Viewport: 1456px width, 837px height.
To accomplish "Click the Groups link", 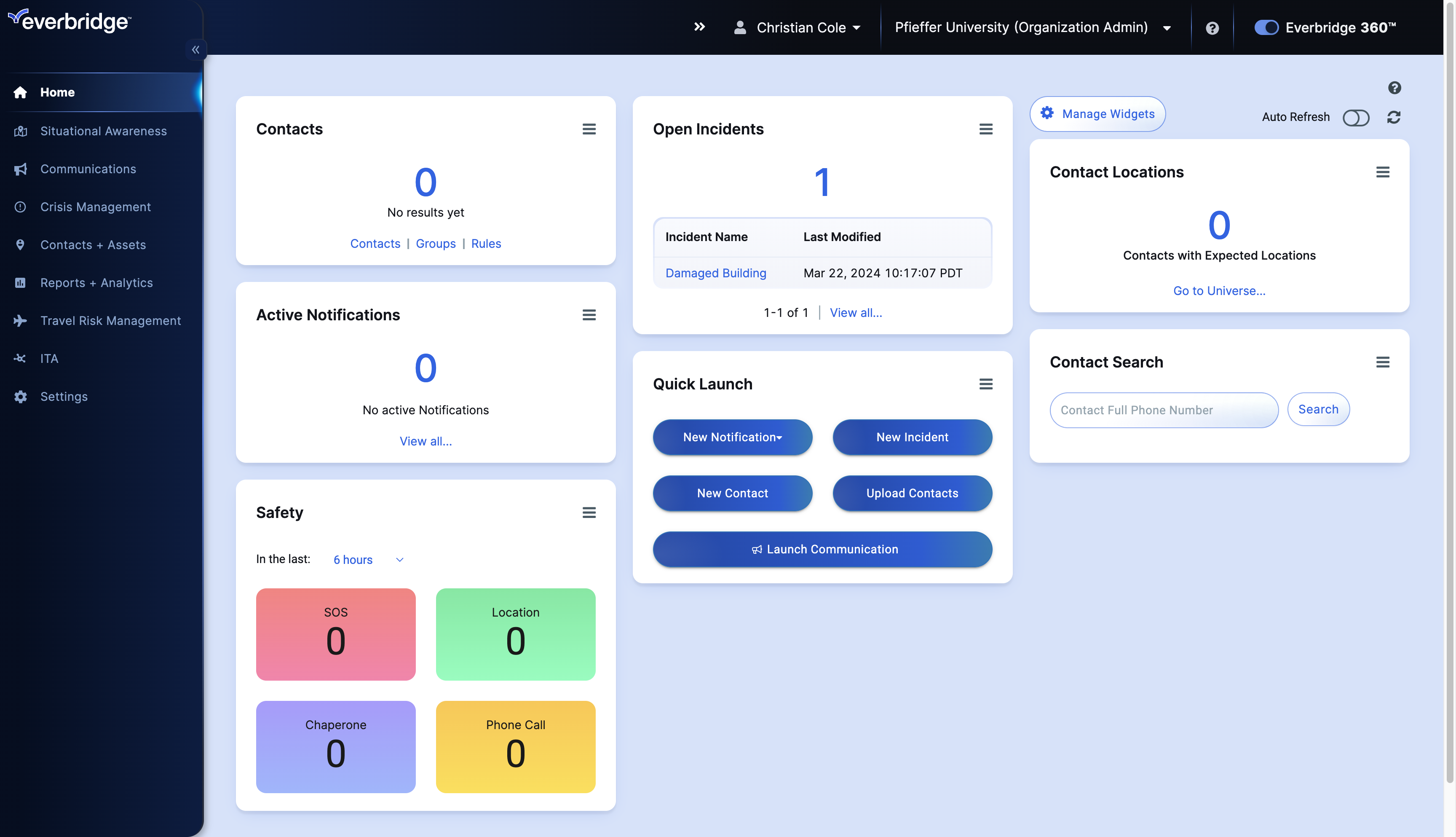I will 436,244.
